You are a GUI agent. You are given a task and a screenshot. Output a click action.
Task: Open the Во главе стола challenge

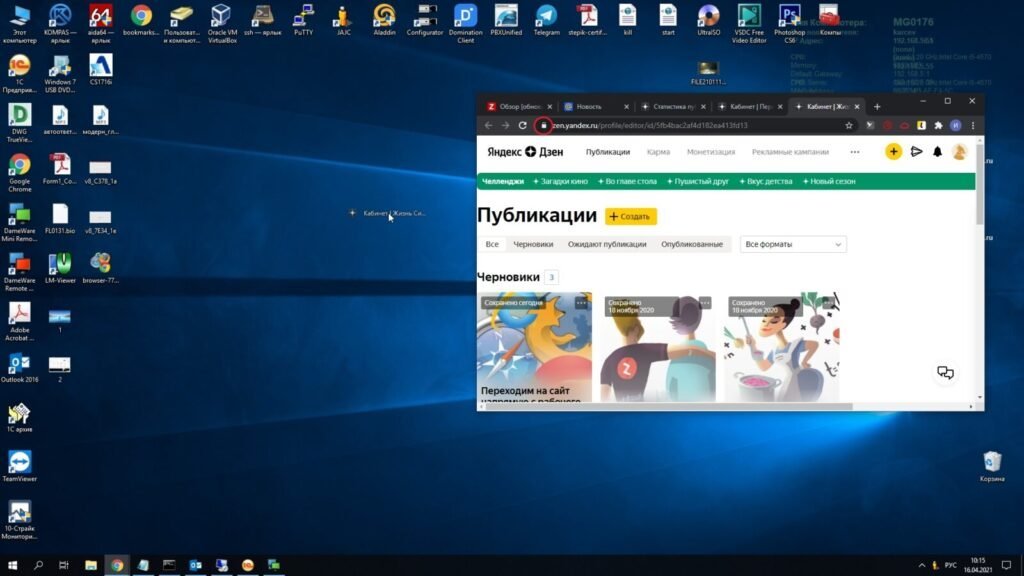coord(628,182)
